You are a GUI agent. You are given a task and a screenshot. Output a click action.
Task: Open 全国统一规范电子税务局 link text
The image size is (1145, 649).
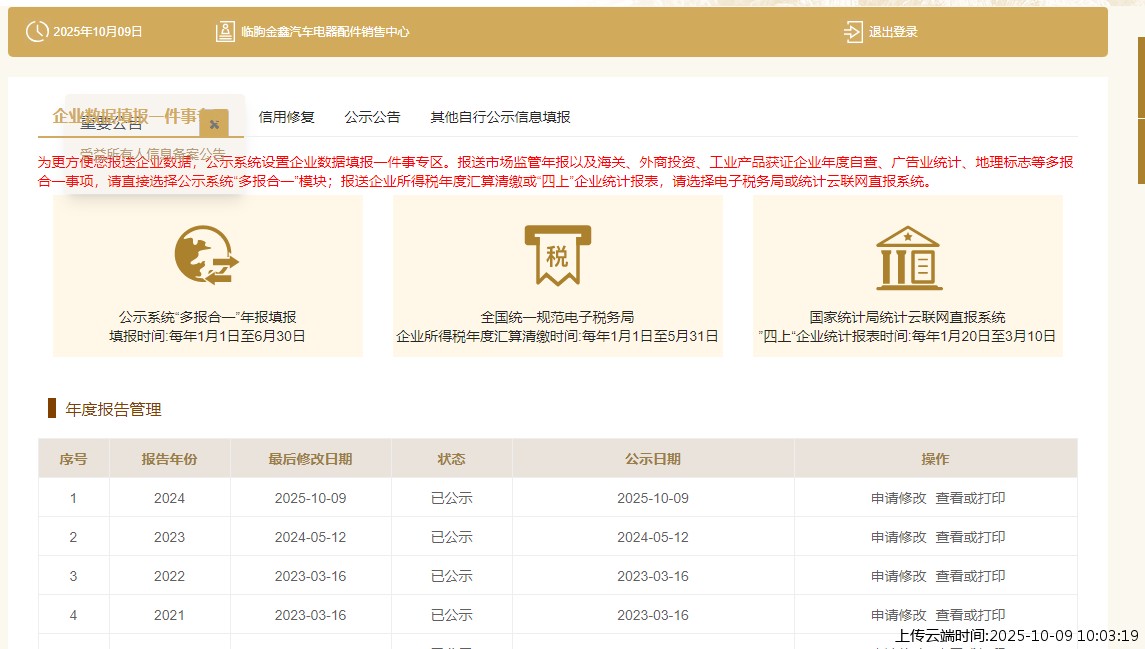pos(557,317)
